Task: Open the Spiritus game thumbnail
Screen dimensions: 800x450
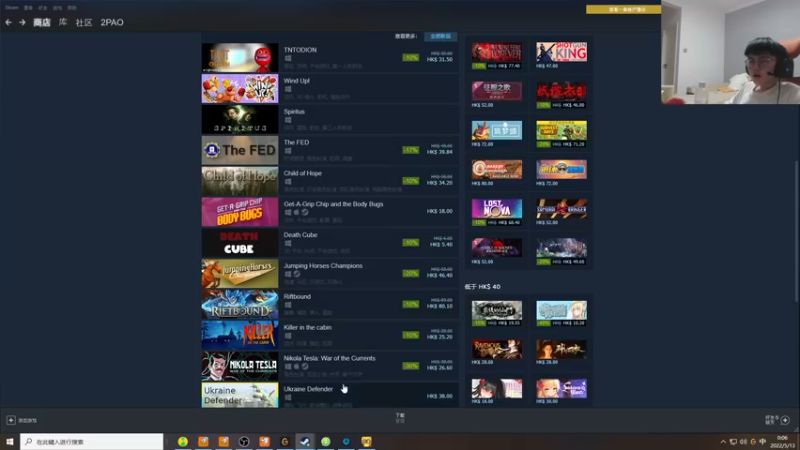Action: pyautogui.click(x=240, y=119)
